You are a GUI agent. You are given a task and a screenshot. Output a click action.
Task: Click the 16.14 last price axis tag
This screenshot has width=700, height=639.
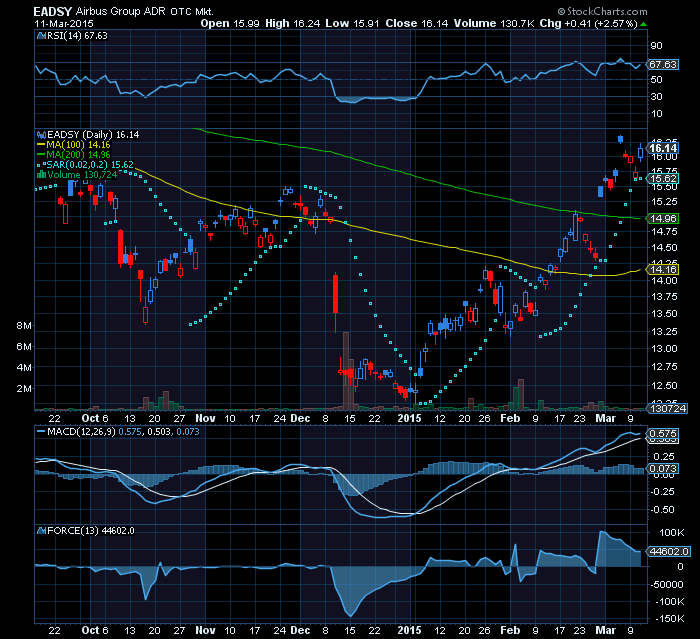[663, 148]
